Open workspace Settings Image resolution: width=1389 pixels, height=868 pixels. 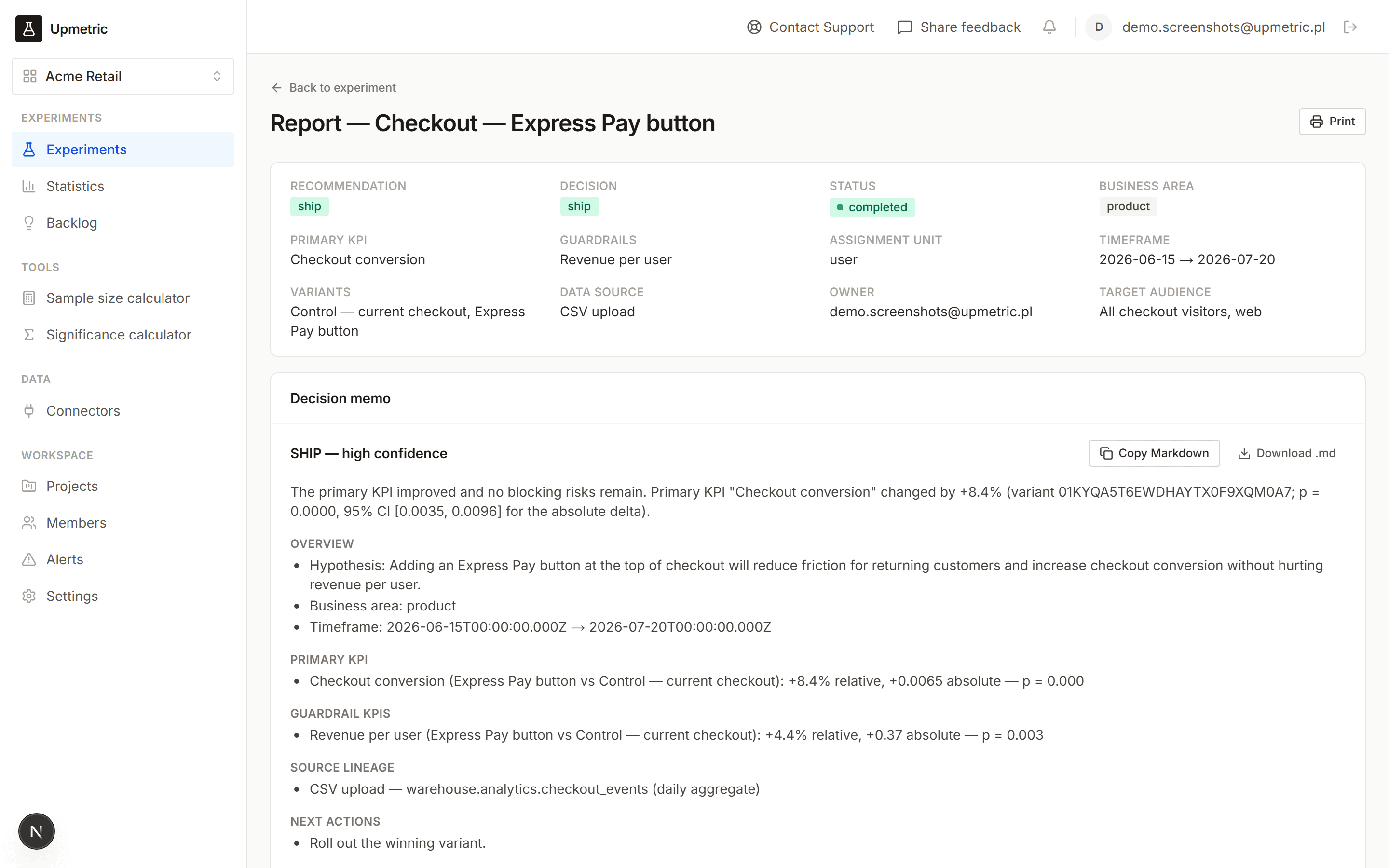coord(123,596)
